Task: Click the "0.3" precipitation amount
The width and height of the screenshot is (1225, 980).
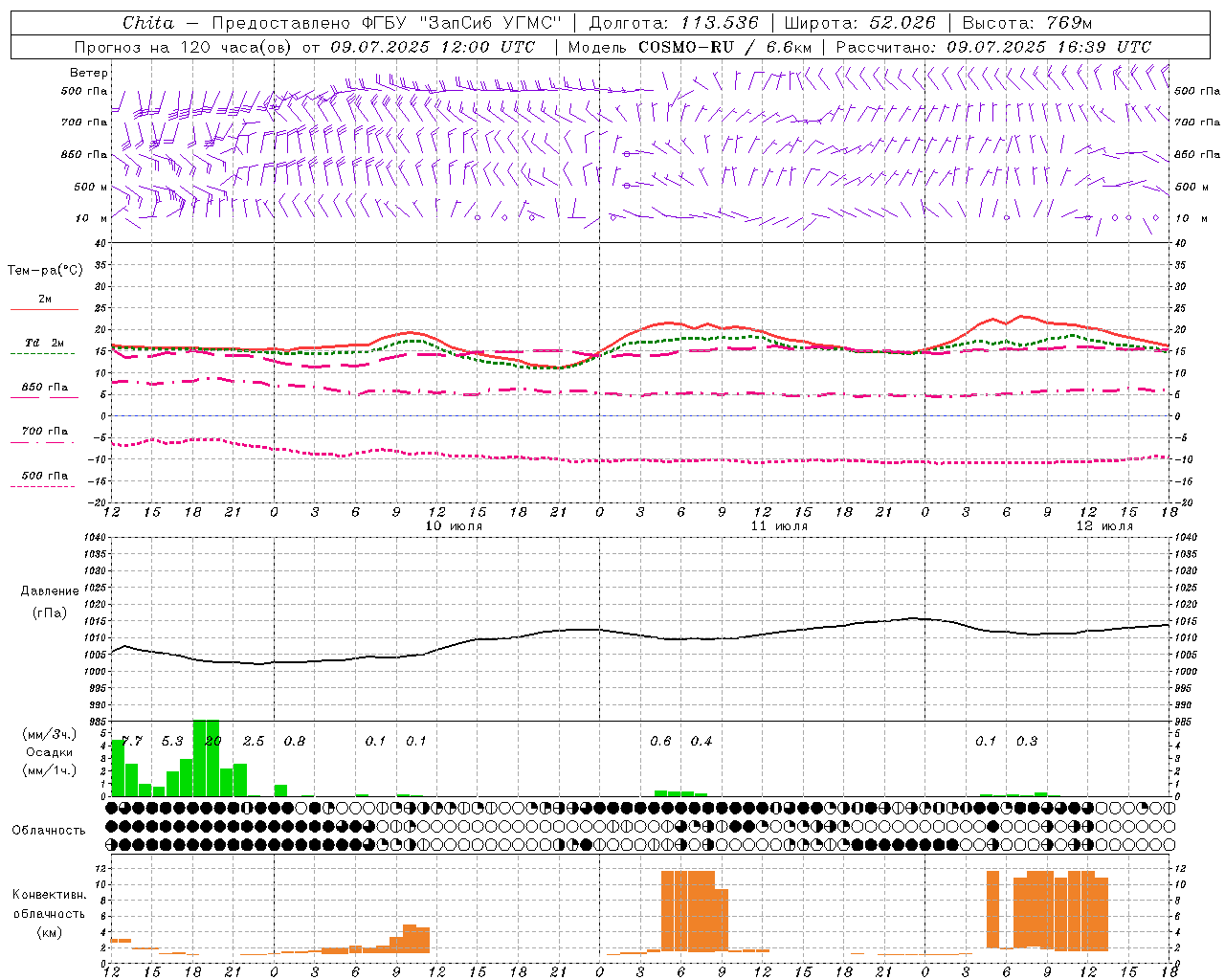Action: [1027, 742]
